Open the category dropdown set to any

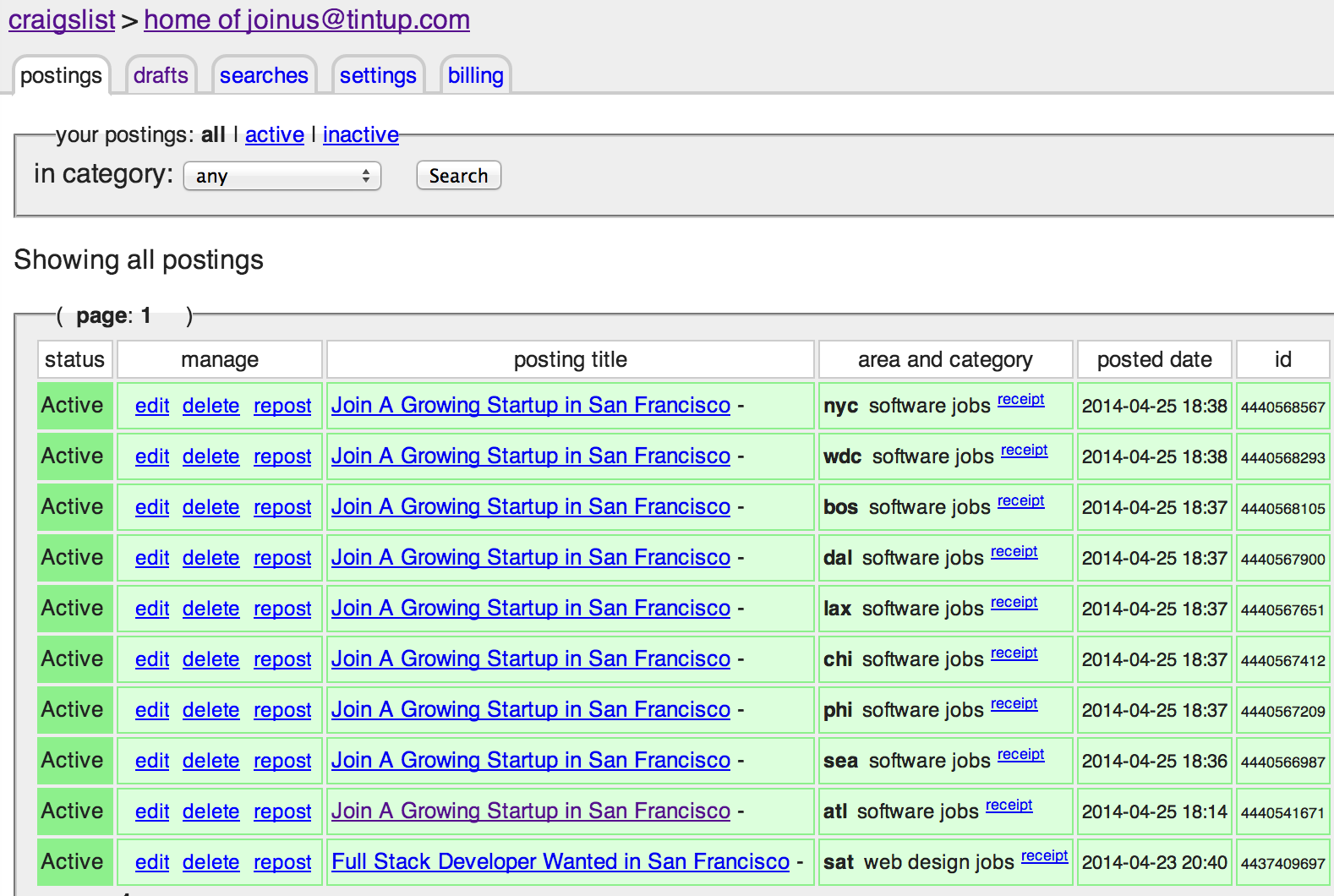tap(282, 176)
